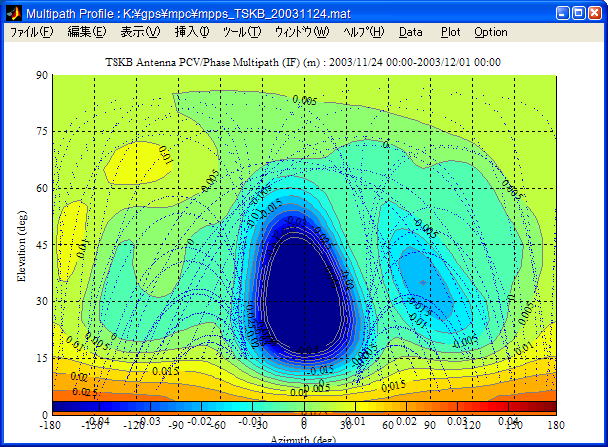Open the 挿入(I) menu
608x447 pixels.
point(192,32)
